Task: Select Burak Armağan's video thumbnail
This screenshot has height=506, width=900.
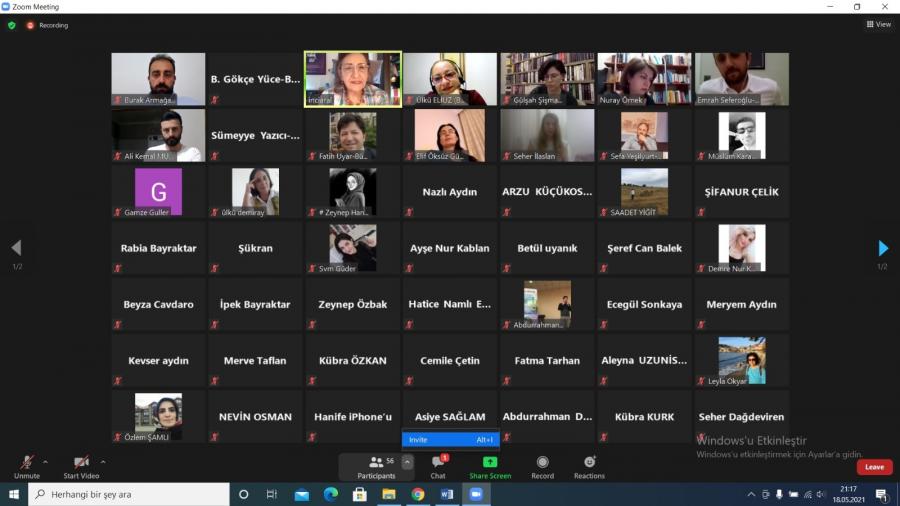Action: (158, 79)
